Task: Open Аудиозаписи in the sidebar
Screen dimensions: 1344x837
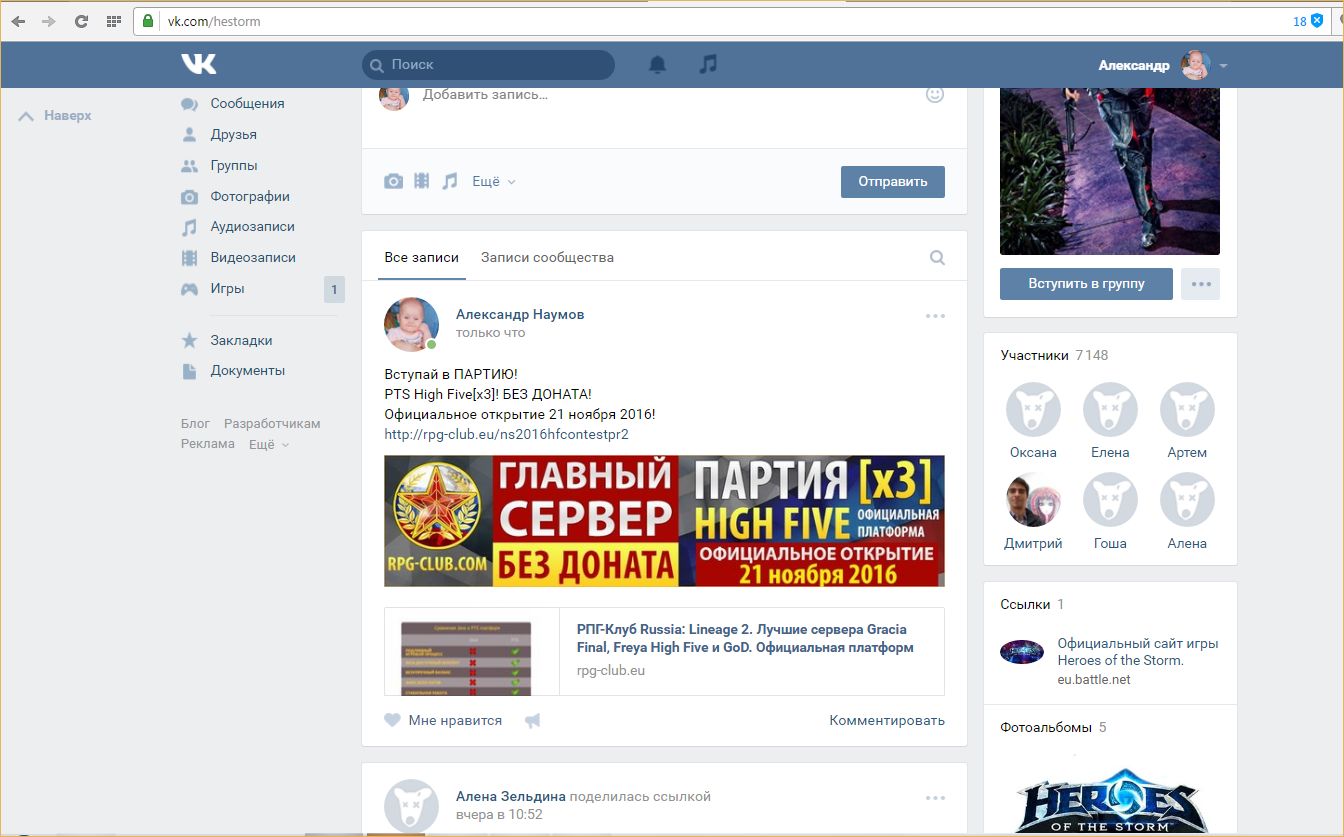Action: [252, 226]
